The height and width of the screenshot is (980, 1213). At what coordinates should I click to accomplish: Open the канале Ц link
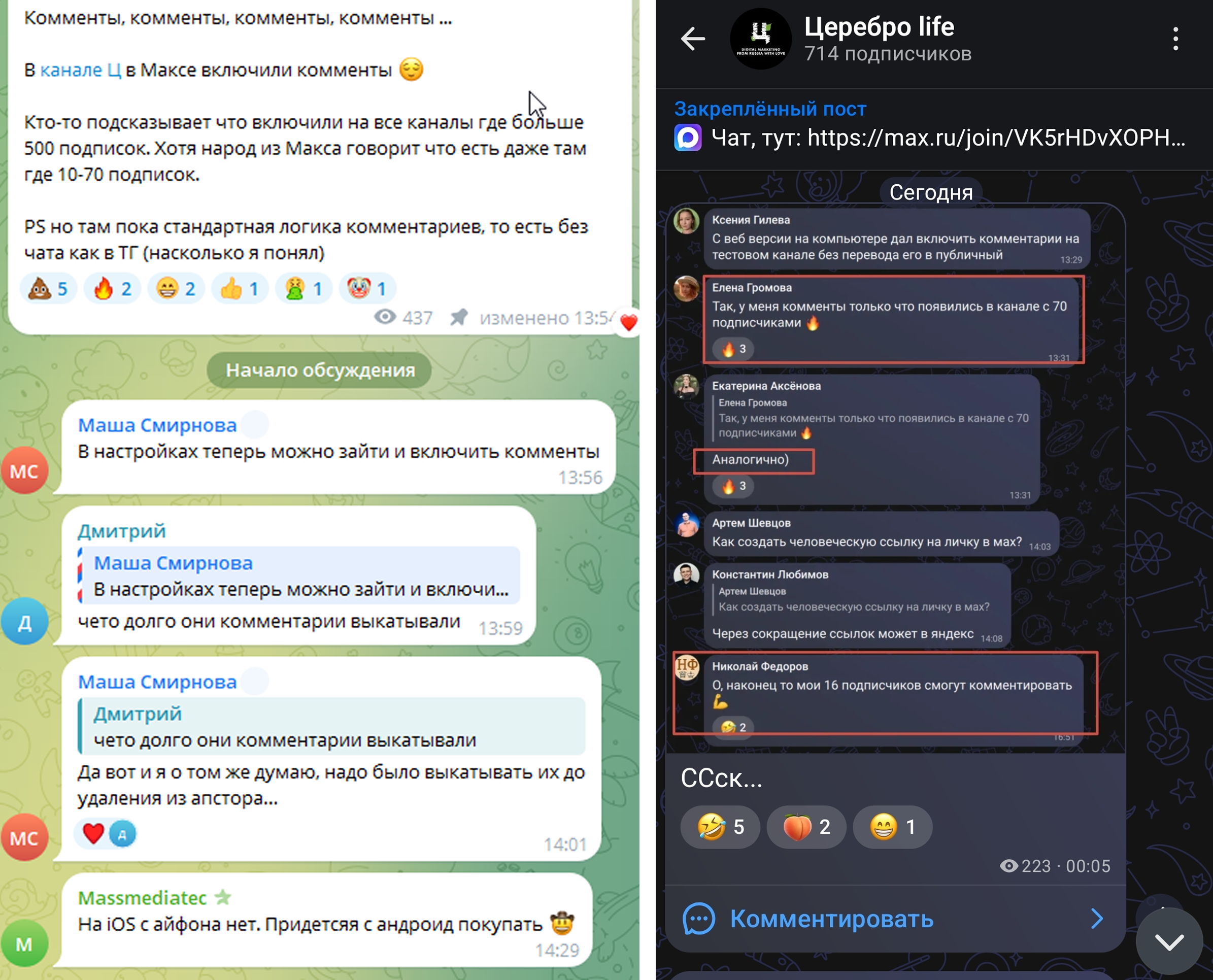point(81,70)
